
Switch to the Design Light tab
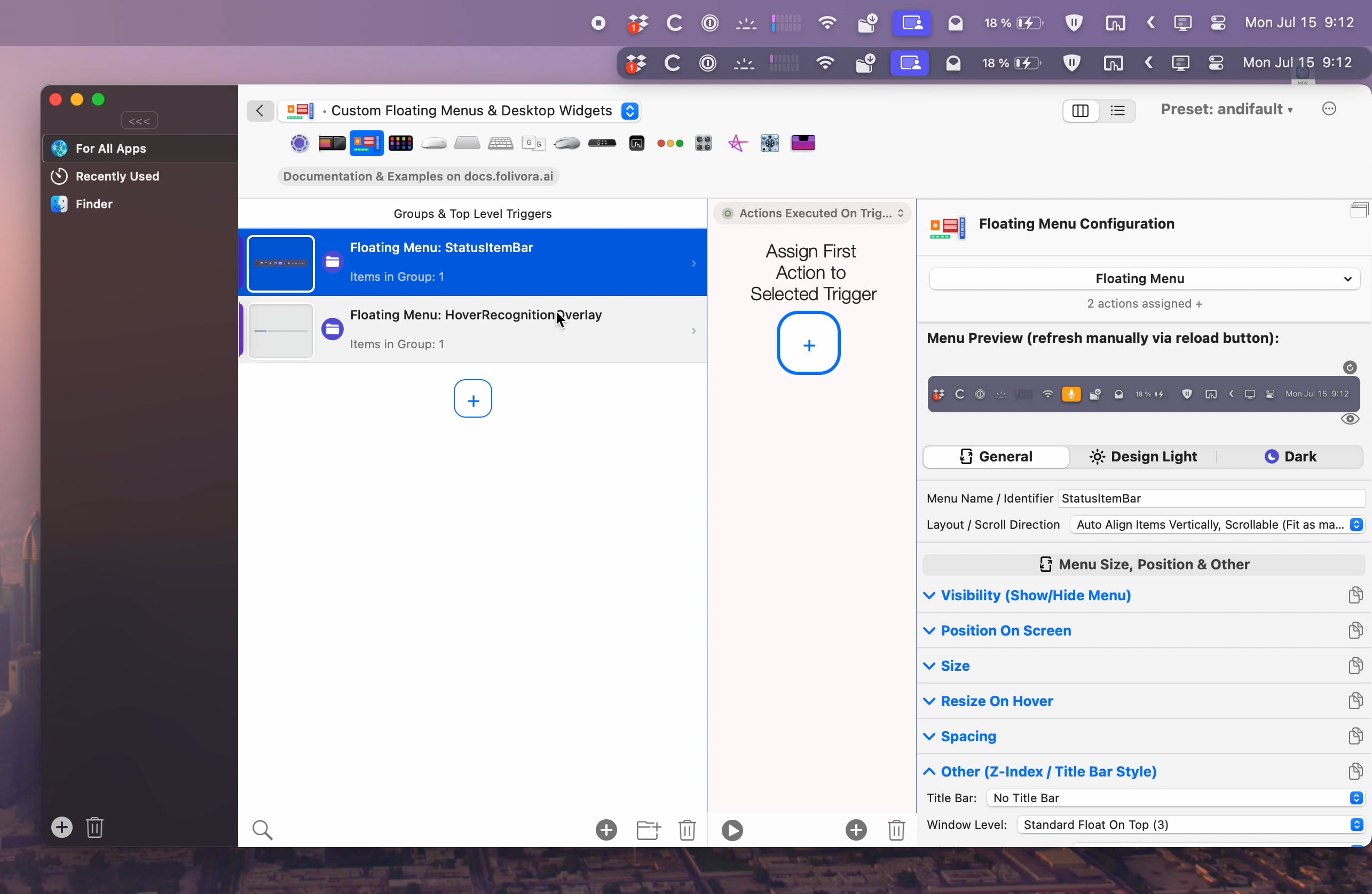coord(1143,457)
